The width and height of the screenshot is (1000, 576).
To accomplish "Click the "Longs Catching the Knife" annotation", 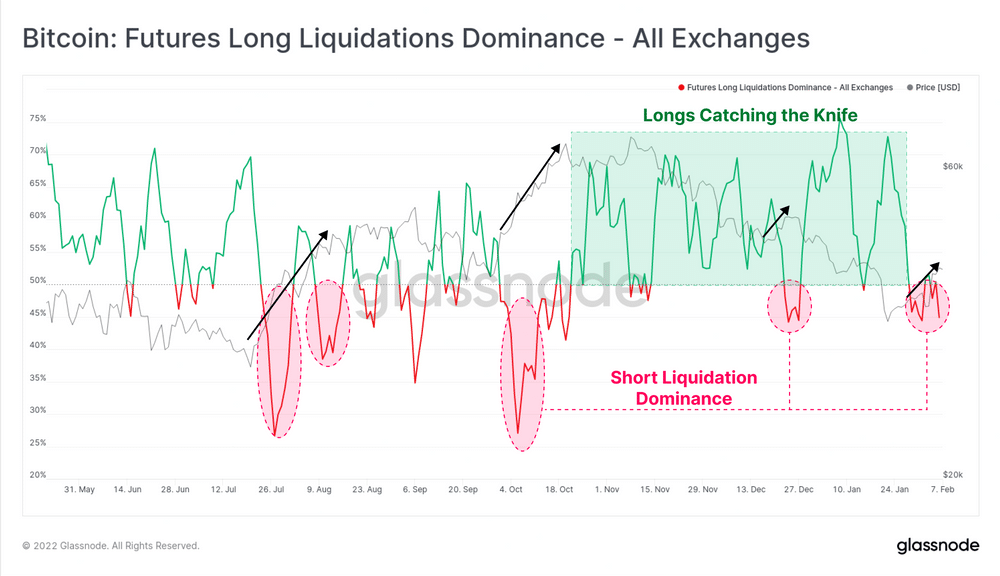I will click(750, 115).
